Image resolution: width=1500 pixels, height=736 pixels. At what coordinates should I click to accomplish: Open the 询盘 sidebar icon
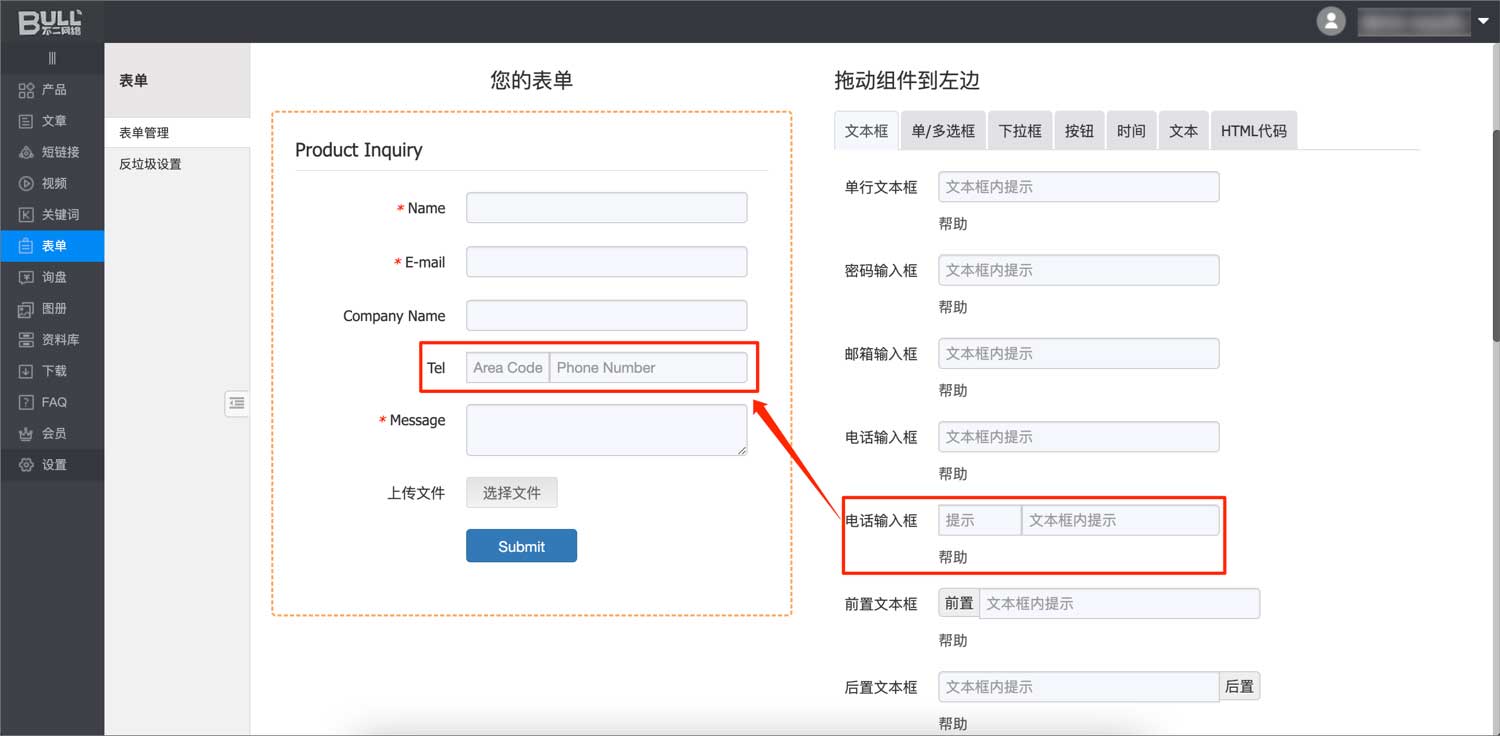click(x=27, y=277)
